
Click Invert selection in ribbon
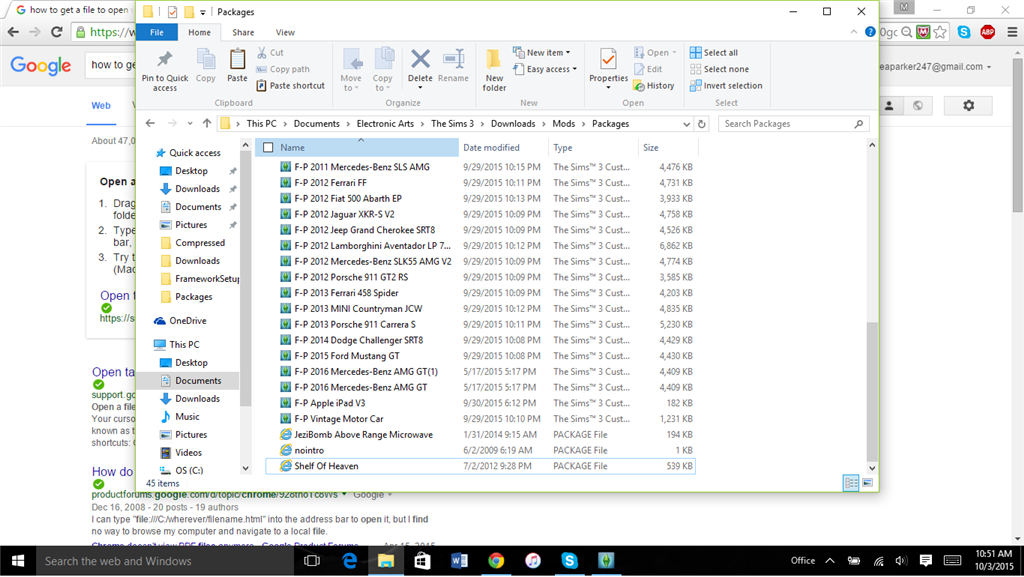(726, 86)
